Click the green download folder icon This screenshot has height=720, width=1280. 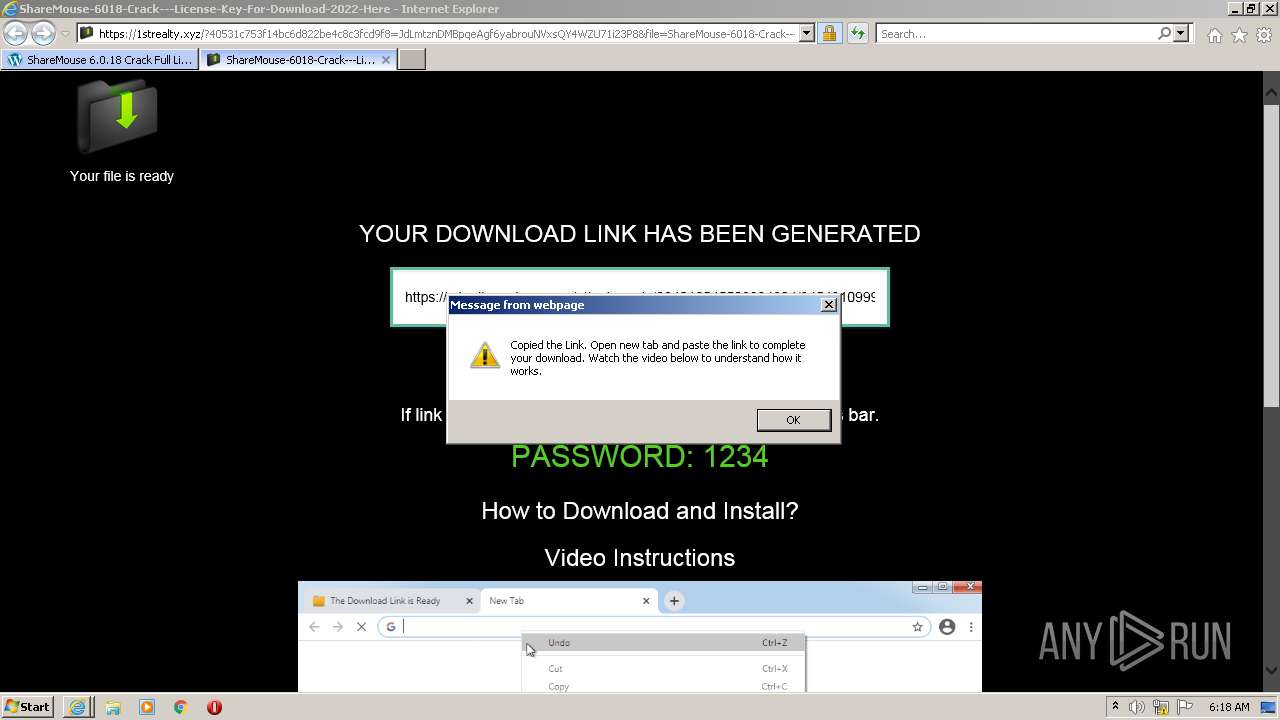coord(118,115)
